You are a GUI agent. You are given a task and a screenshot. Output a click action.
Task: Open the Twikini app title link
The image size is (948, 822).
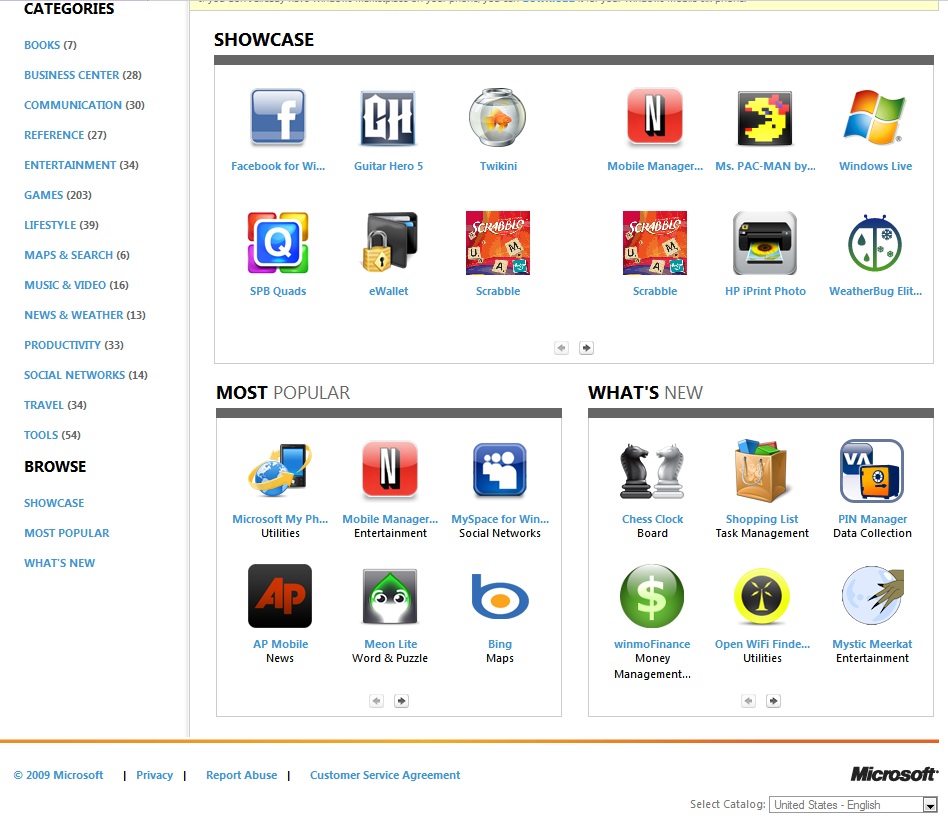[498, 166]
